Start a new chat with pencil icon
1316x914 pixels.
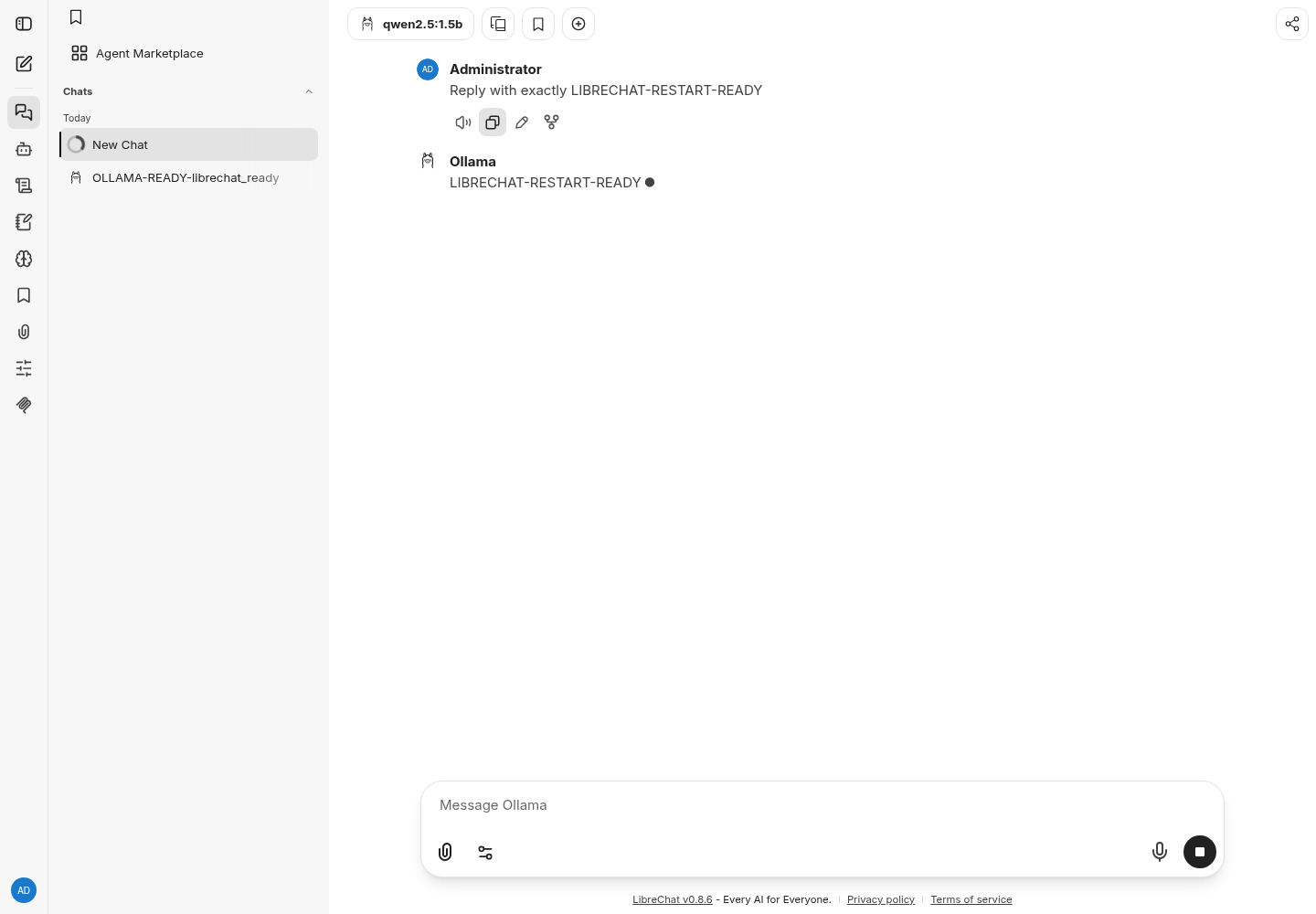pos(24,64)
